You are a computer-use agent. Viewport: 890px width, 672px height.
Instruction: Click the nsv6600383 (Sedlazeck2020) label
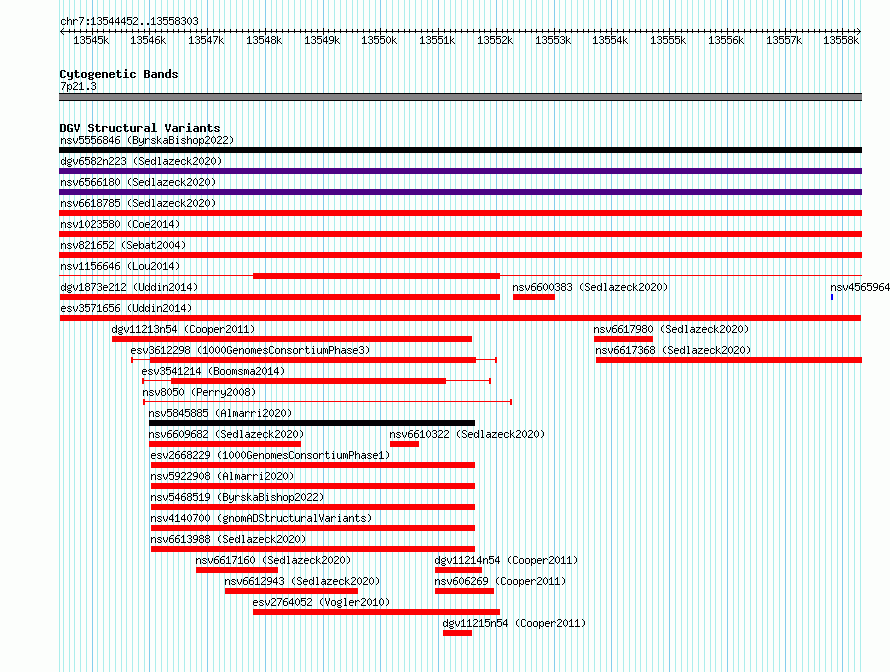(590, 287)
